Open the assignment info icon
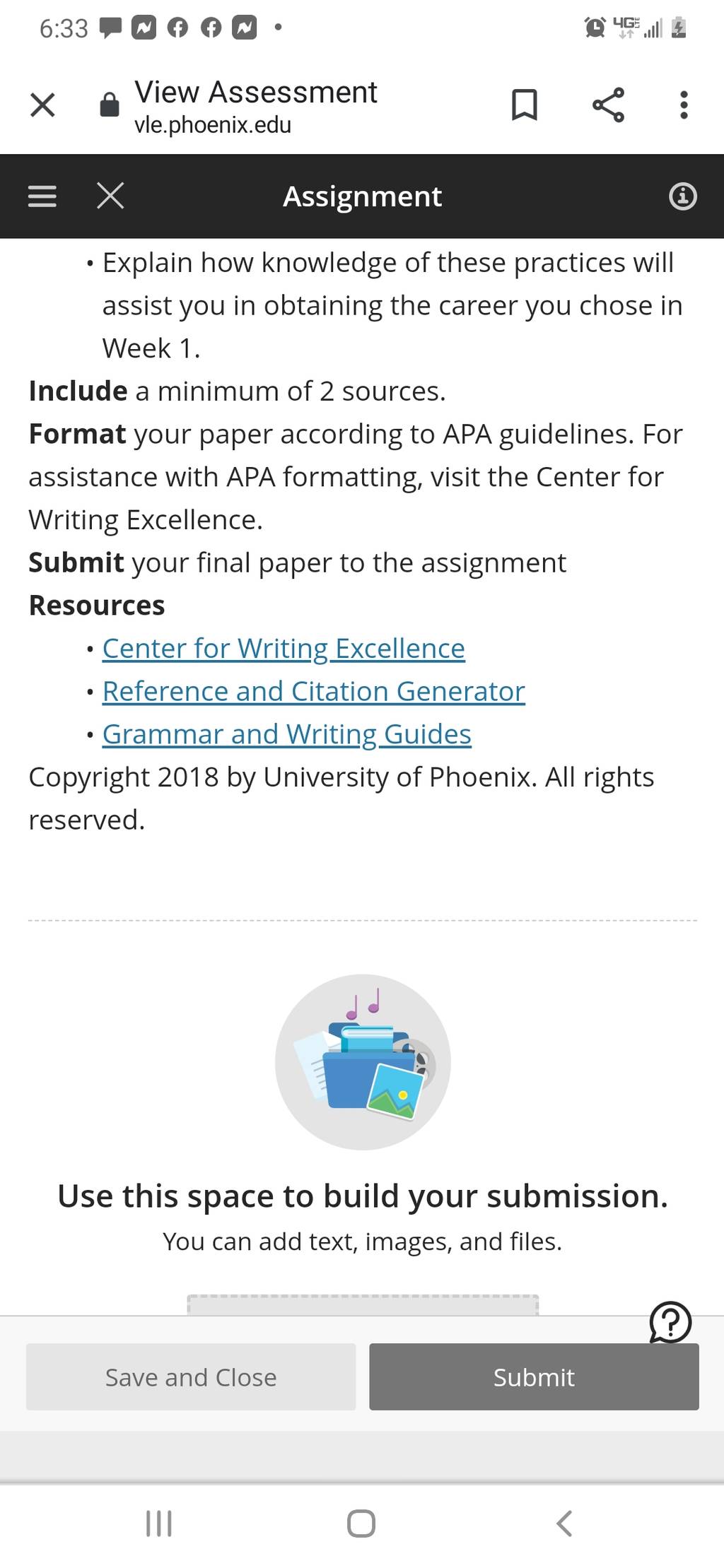The height and width of the screenshot is (1568, 724). click(x=682, y=196)
